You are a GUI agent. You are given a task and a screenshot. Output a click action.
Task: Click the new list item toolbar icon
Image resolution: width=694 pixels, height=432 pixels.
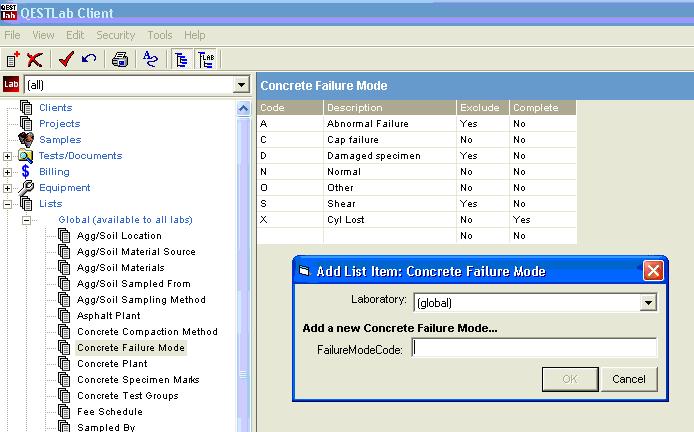[x=13, y=59]
